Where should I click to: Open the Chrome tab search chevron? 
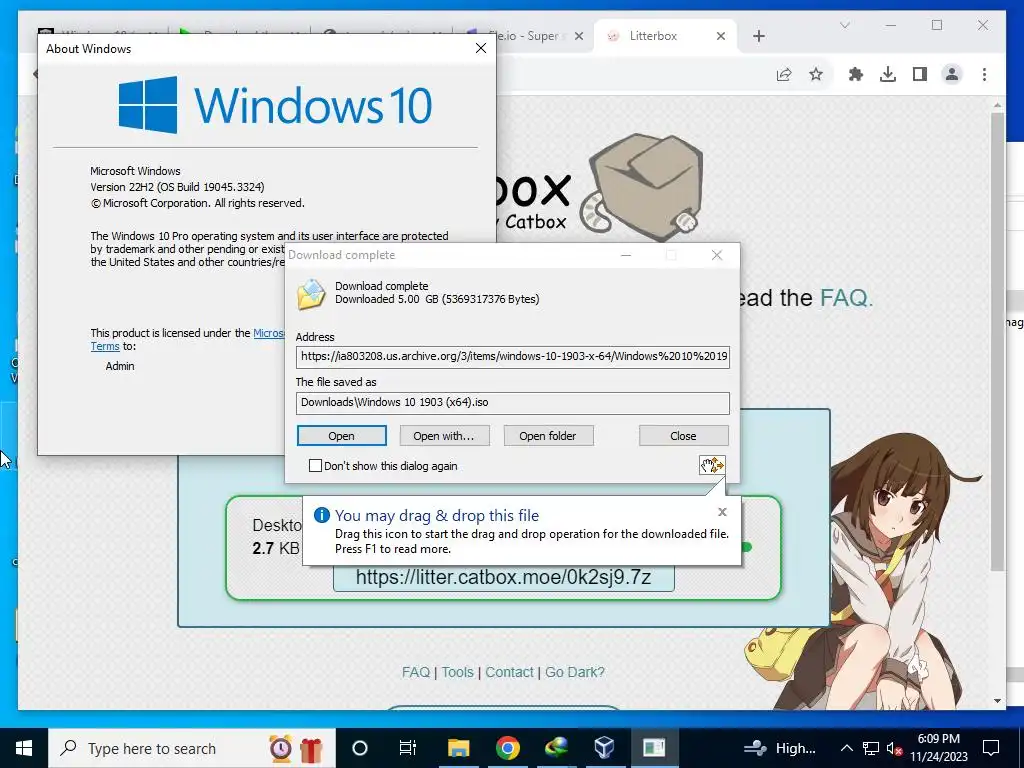844,25
